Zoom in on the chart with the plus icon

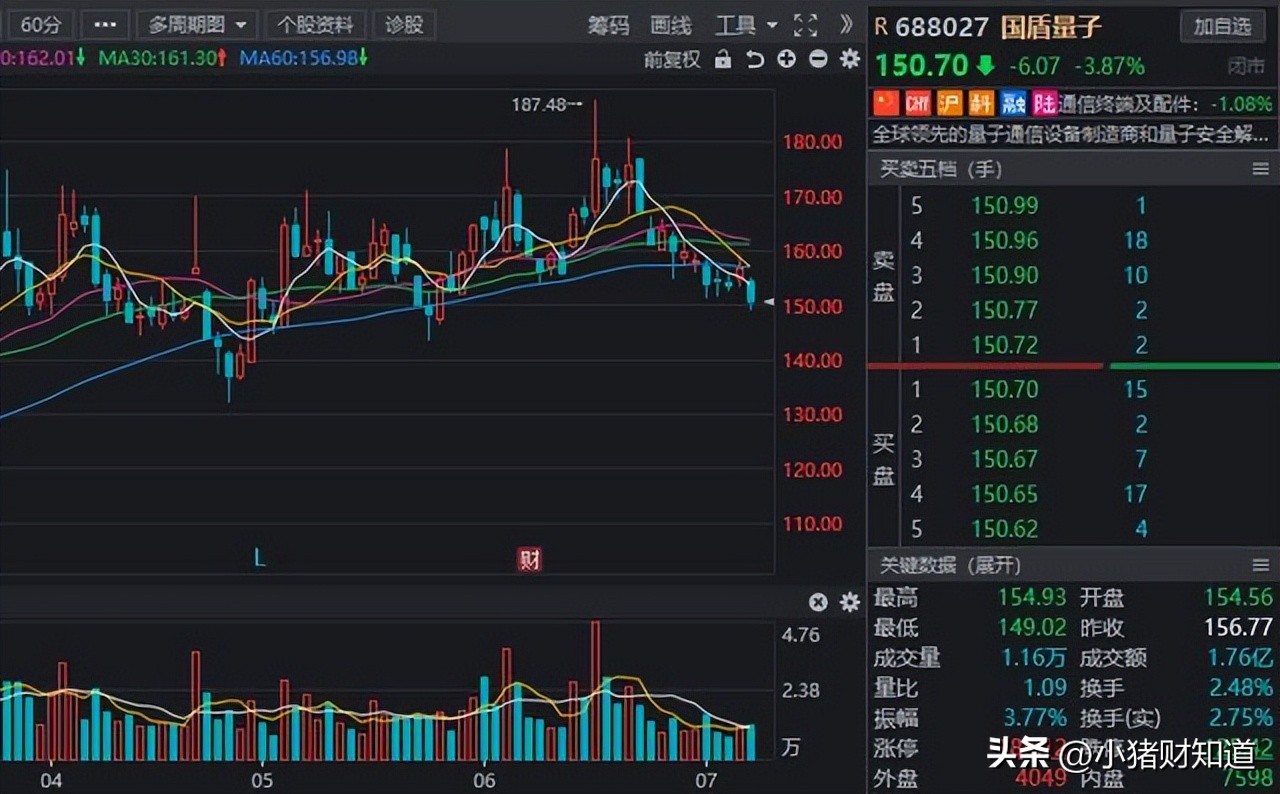(786, 60)
